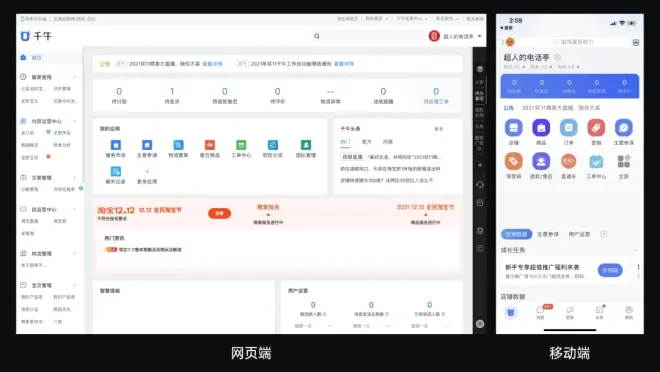
Task: Select the 用户运营 tab on mobile
Action: click(579, 234)
